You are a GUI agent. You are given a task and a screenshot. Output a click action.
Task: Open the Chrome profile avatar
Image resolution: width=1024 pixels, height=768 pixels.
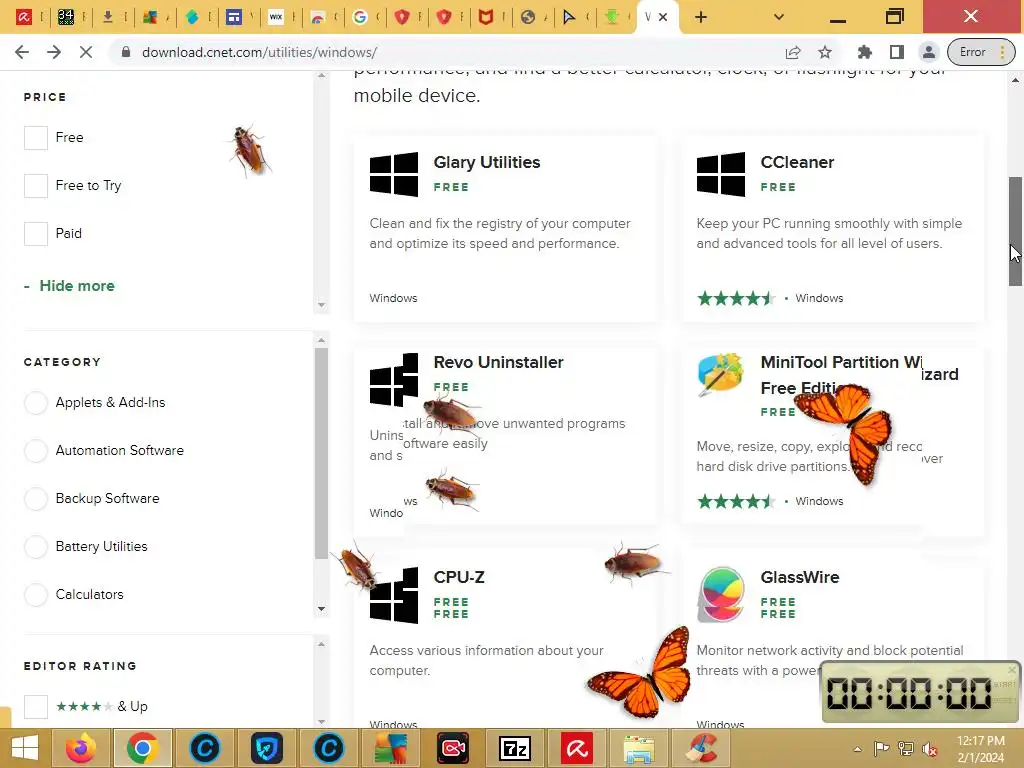pos(929,52)
